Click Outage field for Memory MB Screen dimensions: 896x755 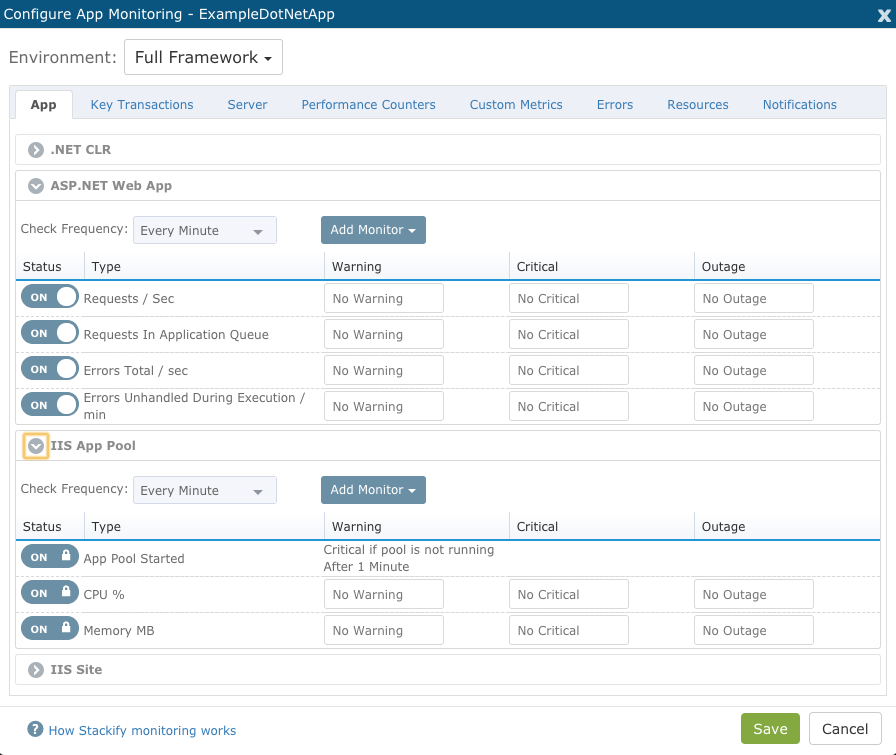pyautogui.click(x=754, y=630)
